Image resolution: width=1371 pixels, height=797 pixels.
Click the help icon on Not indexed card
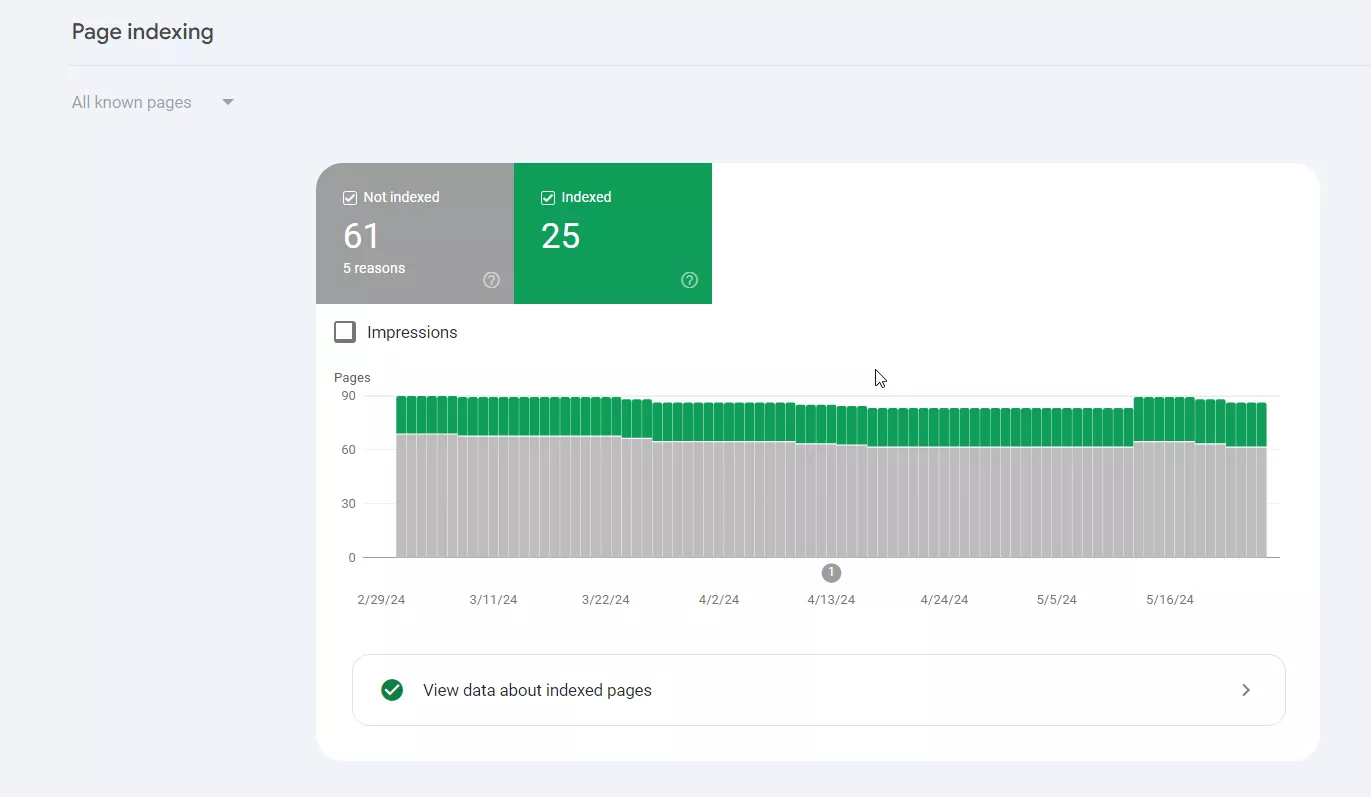point(491,280)
